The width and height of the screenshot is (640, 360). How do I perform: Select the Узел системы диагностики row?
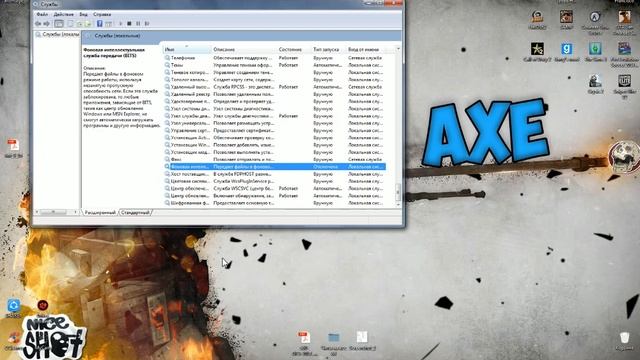[x=274, y=109]
